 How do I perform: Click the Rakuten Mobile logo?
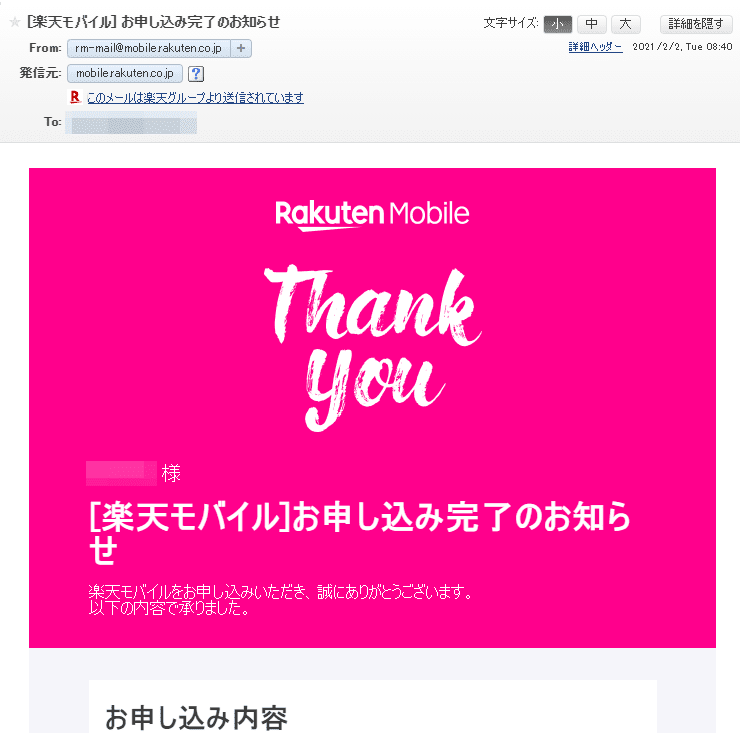pyautogui.click(x=372, y=215)
